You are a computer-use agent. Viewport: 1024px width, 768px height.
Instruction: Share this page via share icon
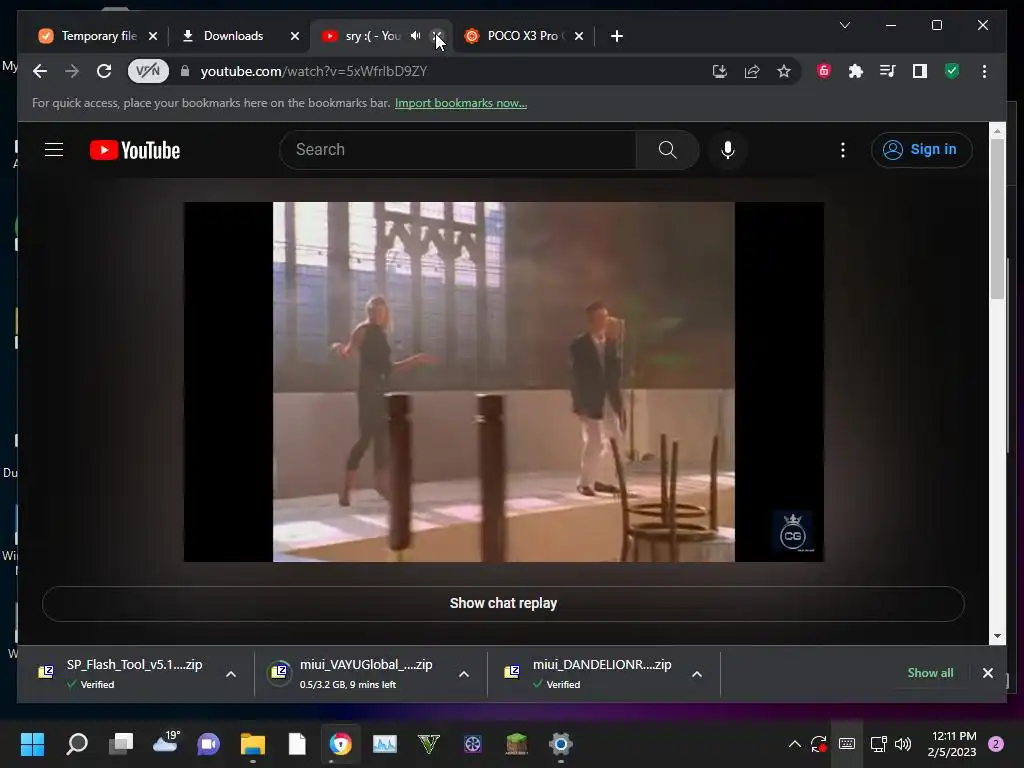click(x=752, y=71)
